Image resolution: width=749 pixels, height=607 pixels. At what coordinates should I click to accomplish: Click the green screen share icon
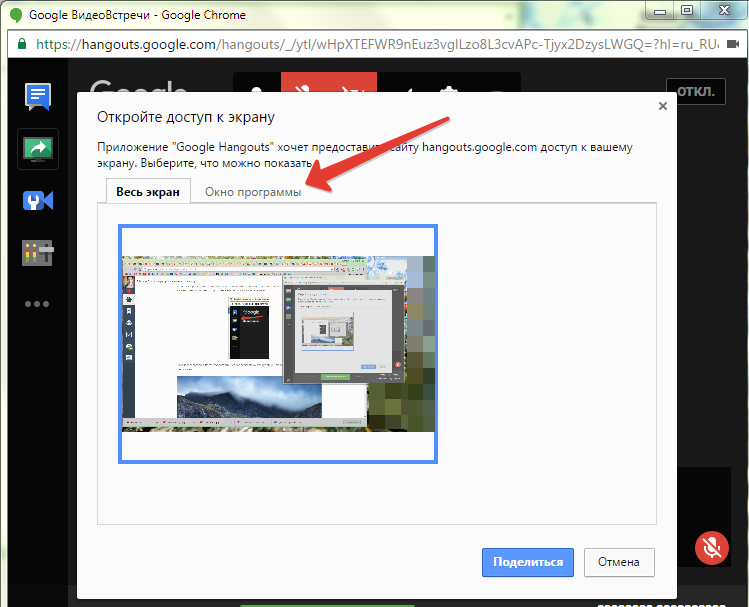point(38,149)
